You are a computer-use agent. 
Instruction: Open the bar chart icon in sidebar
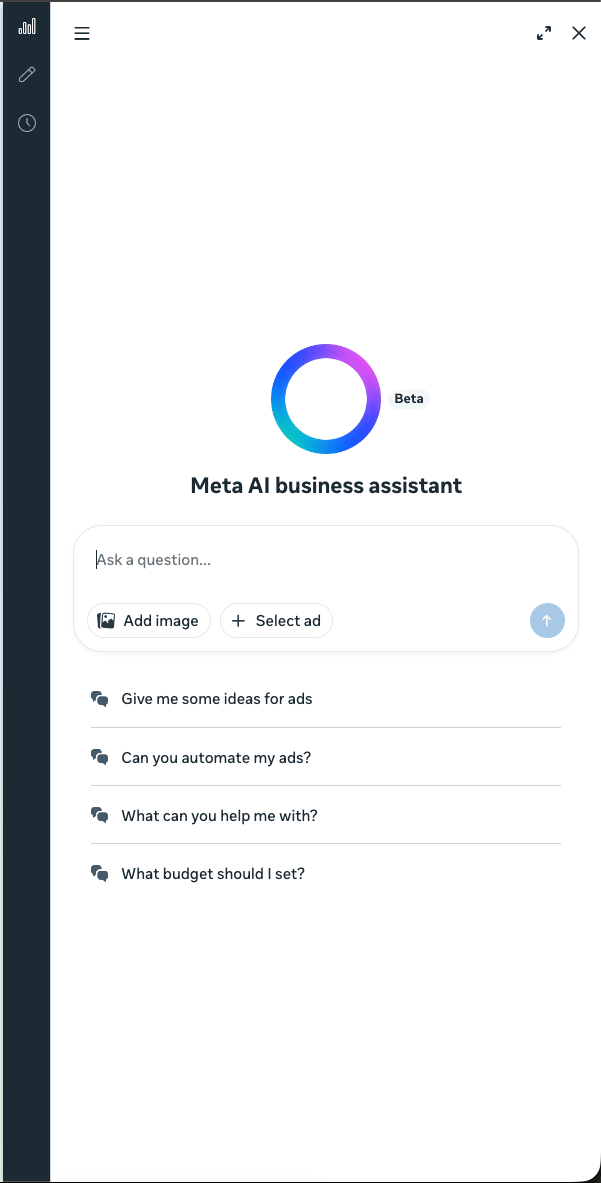pos(27,27)
